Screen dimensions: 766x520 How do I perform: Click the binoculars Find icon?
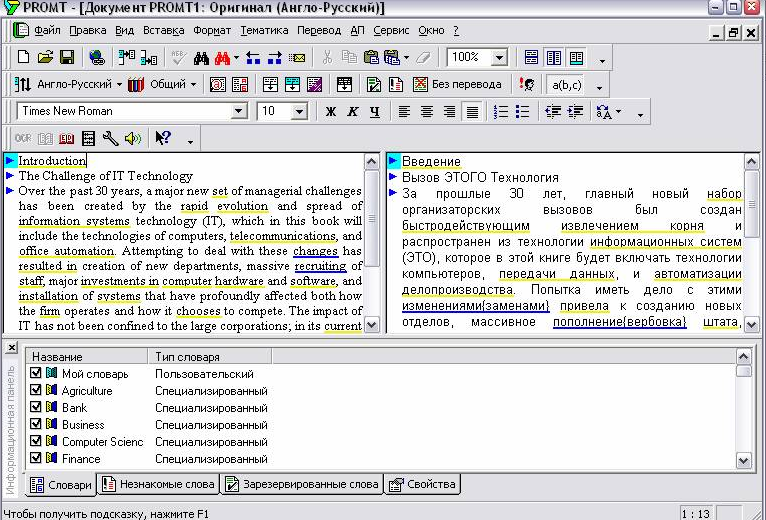tap(201, 58)
